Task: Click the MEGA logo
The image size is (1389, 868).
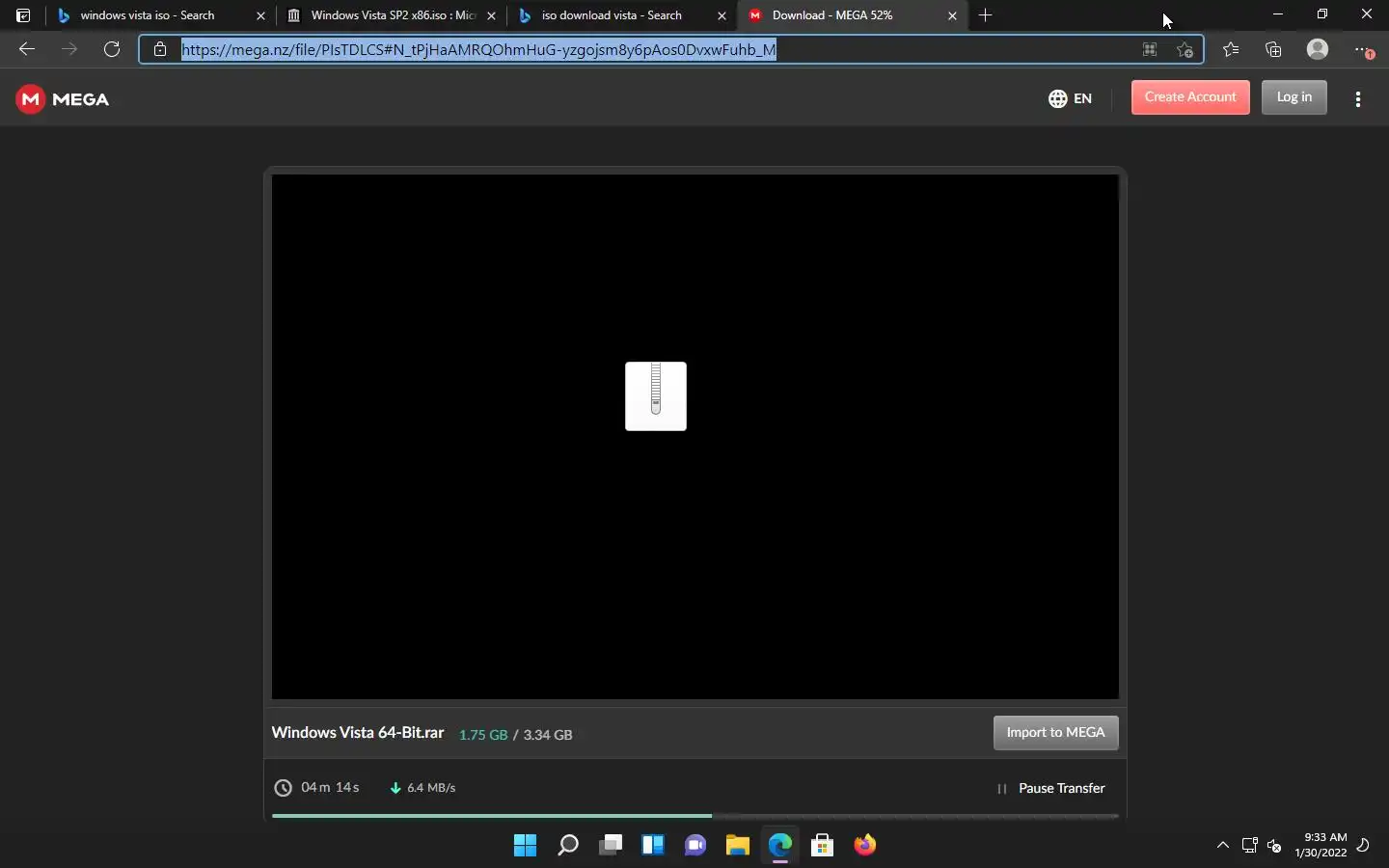Action: (x=63, y=99)
